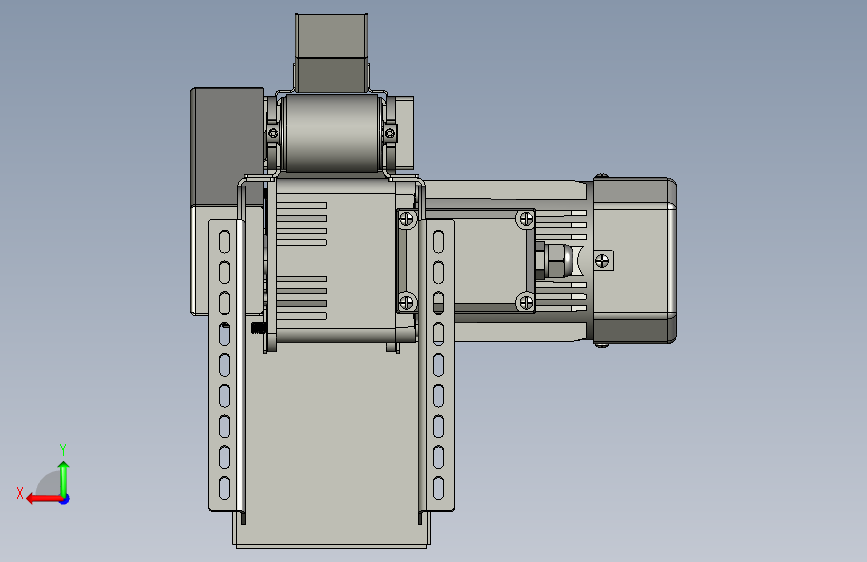867x562 pixels.
Task: Select the large flat base plate at the bottom
Action: point(331,443)
